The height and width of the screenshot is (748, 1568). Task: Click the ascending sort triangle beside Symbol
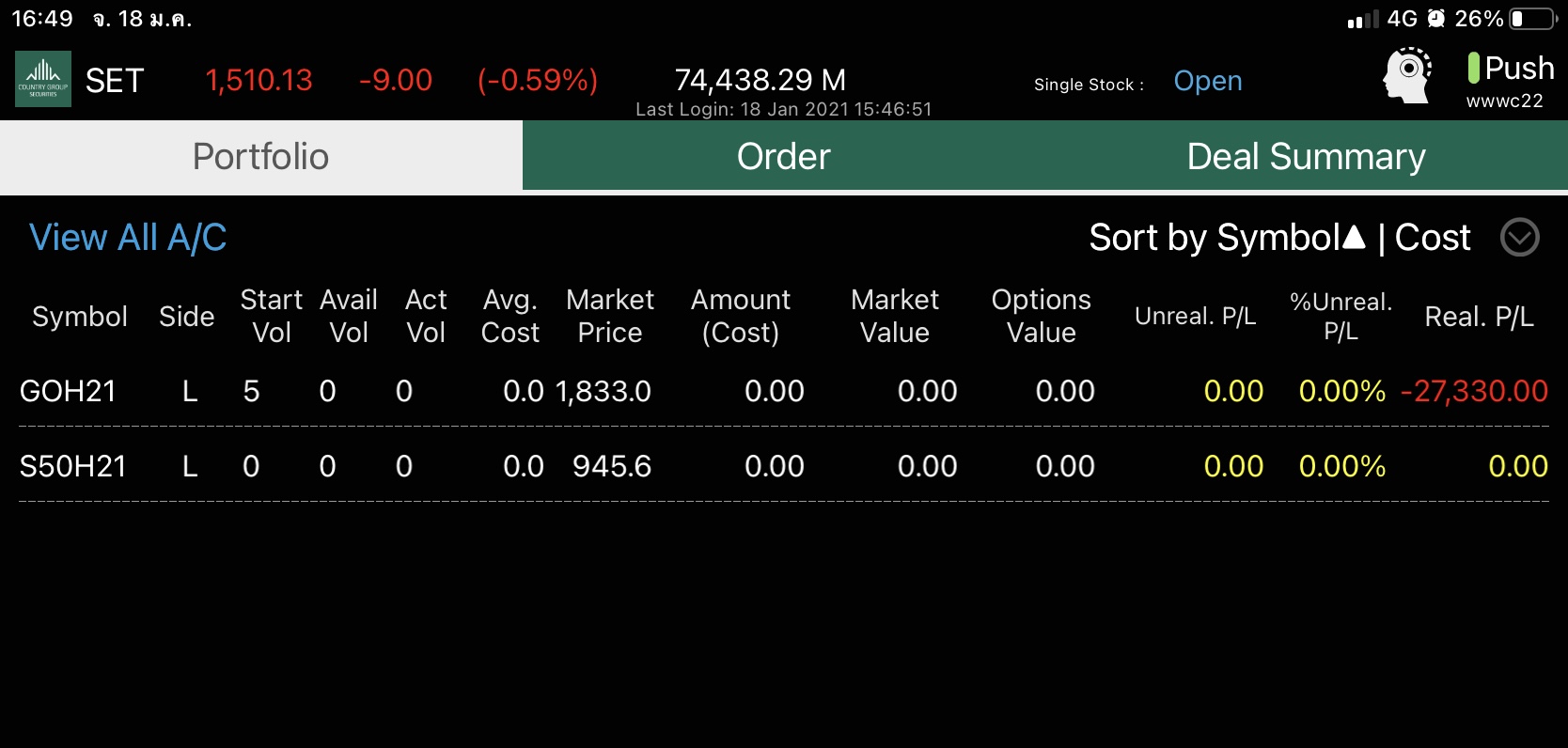coord(1354,237)
